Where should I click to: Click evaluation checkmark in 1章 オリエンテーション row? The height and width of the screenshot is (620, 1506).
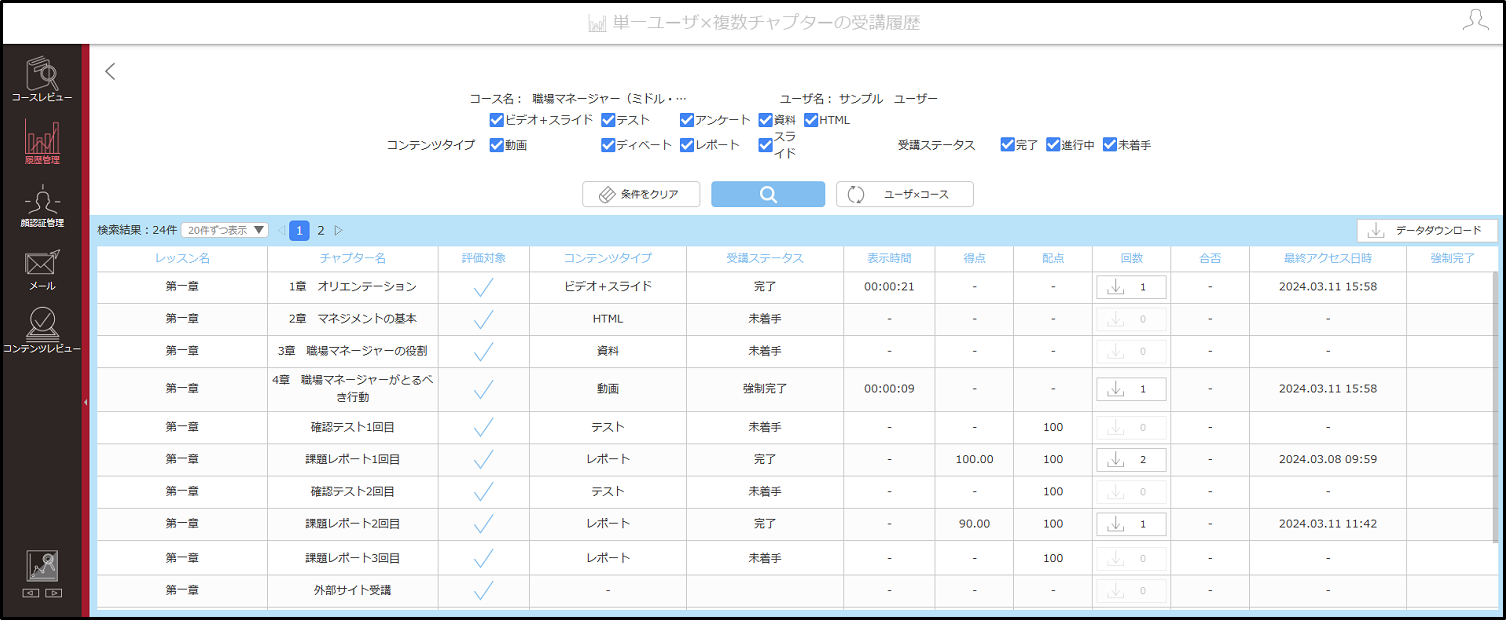click(484, 287)
